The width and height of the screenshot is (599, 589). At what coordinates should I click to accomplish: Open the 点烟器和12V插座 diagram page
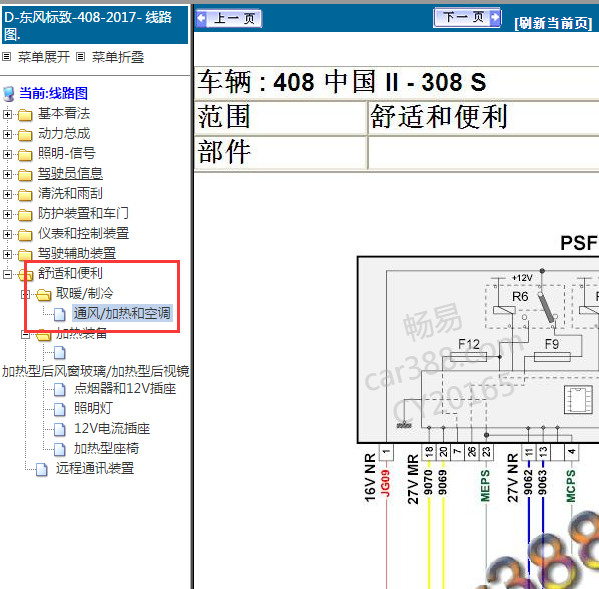[x=125, y=388]
